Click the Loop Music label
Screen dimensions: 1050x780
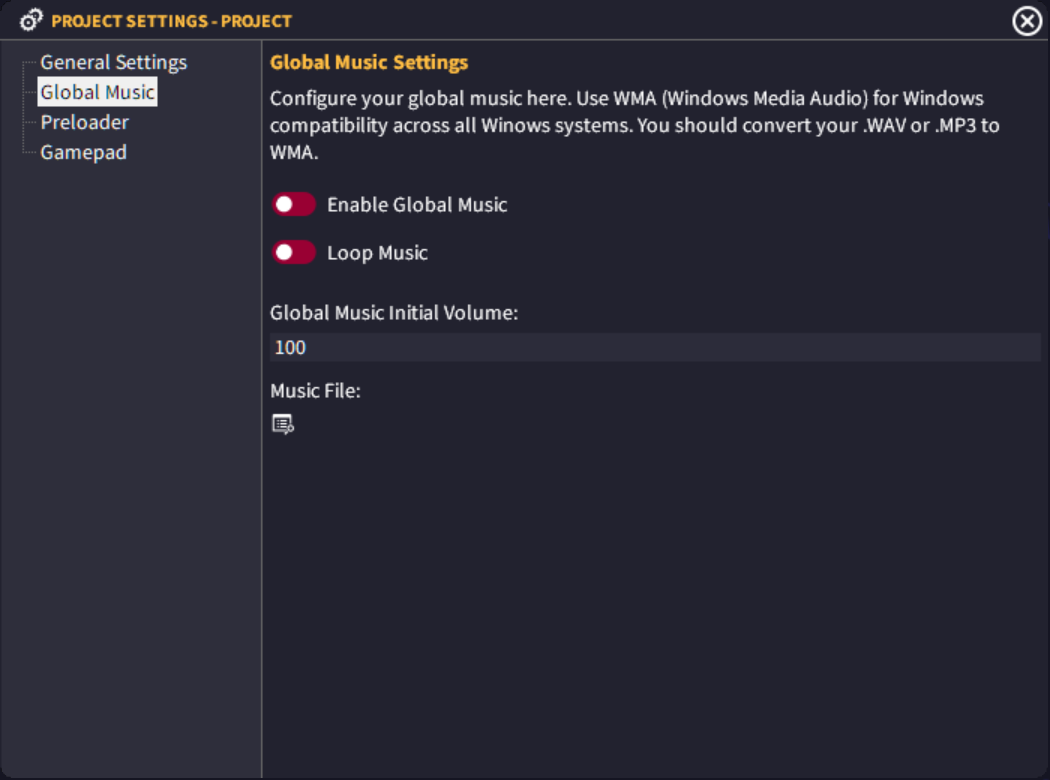pos(378,252)
